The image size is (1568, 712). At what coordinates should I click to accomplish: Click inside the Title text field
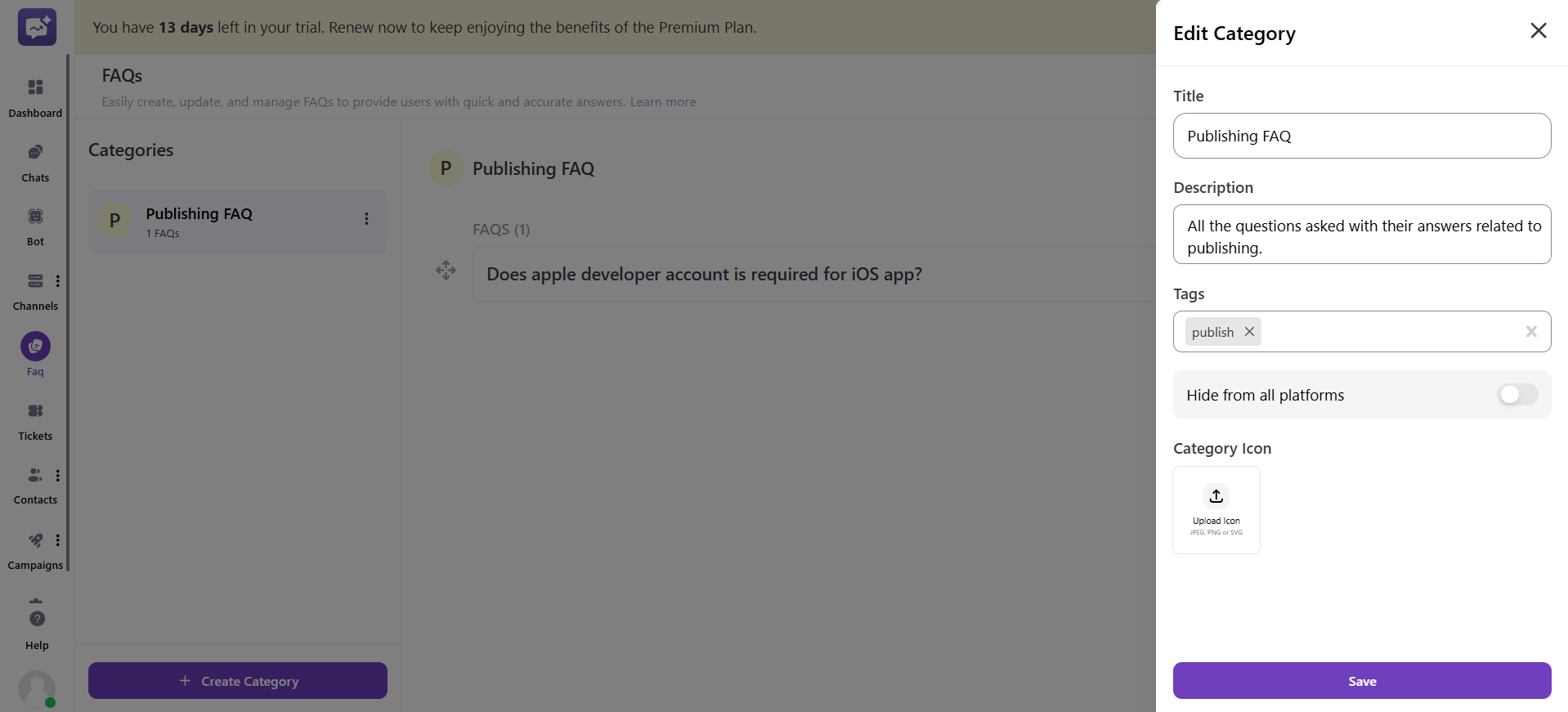(1361, 136)
